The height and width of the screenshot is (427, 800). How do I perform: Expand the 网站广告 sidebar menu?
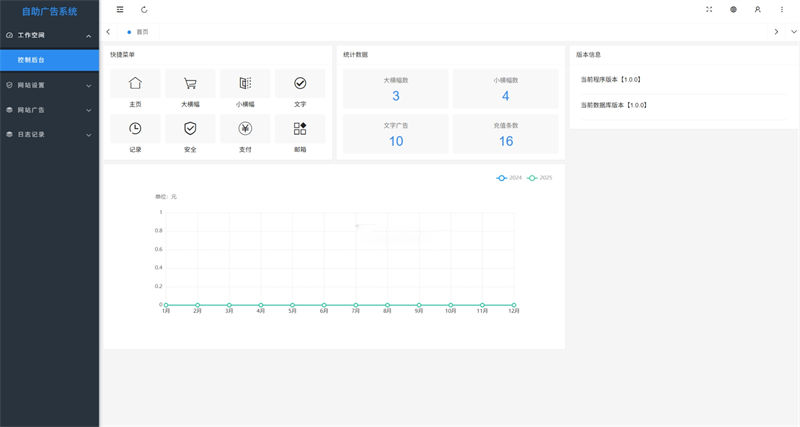click(49, 110)
